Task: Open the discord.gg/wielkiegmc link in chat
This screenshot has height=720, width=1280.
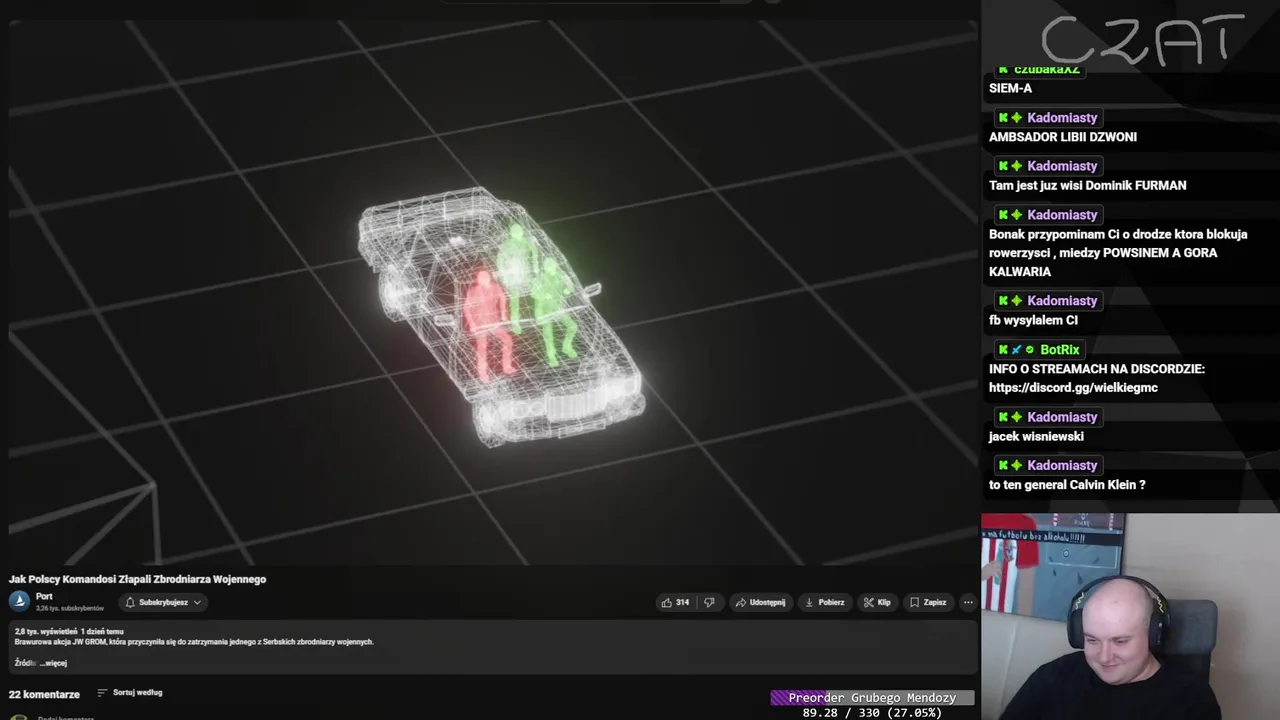Action: click(1073, 387)
